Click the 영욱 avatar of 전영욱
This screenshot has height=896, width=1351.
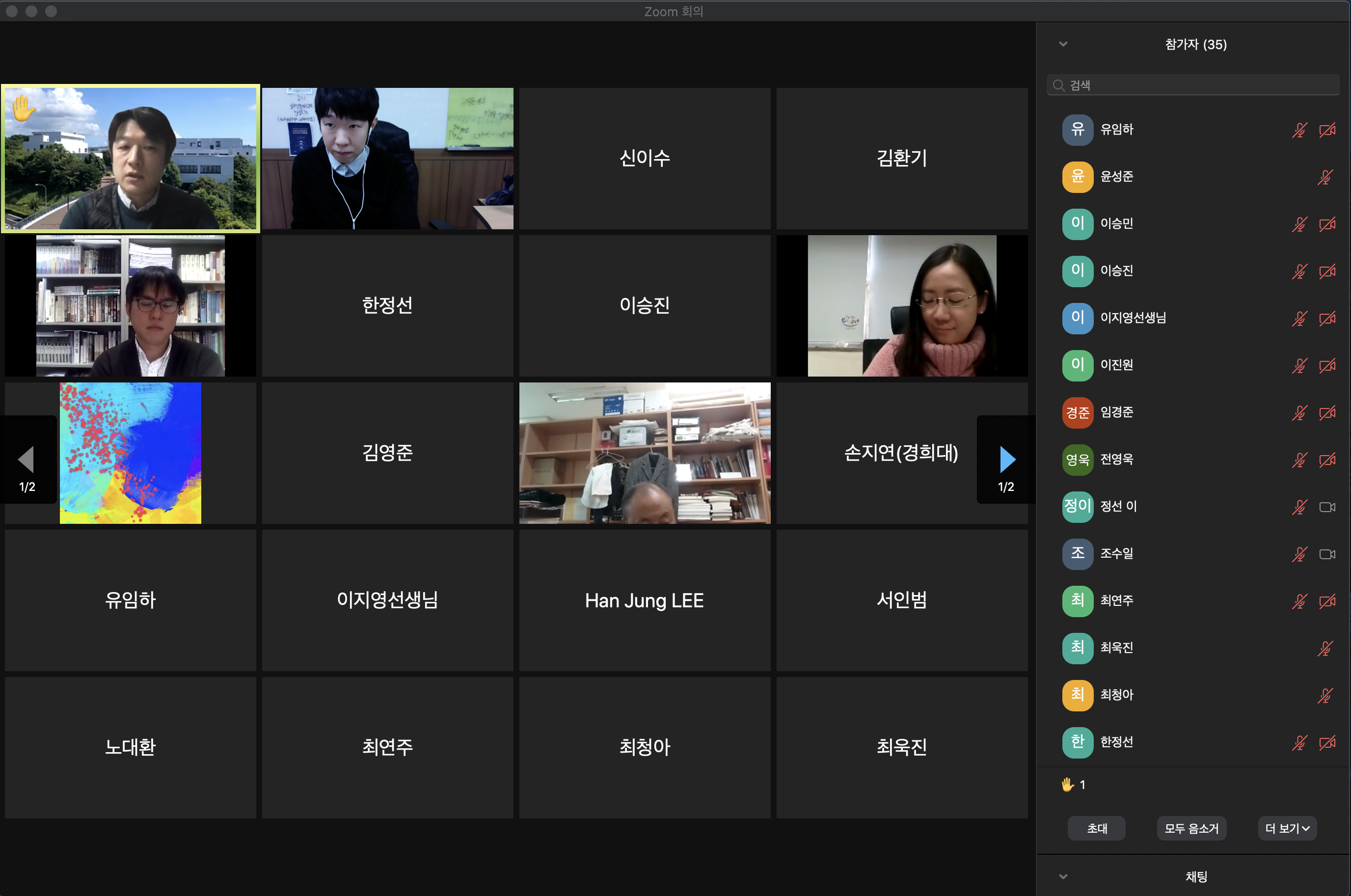(1078, 460)
